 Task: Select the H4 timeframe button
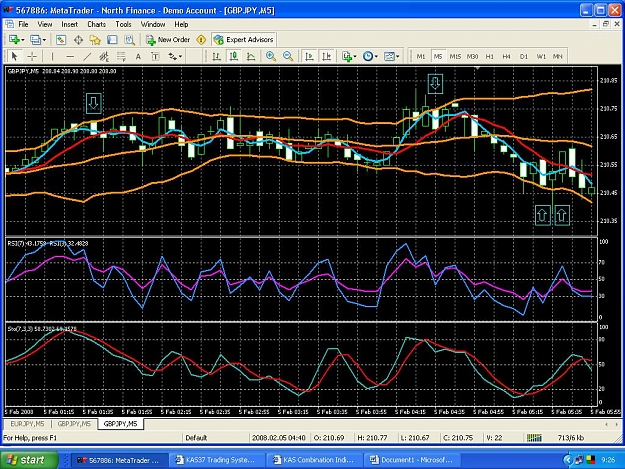point(506,57)
